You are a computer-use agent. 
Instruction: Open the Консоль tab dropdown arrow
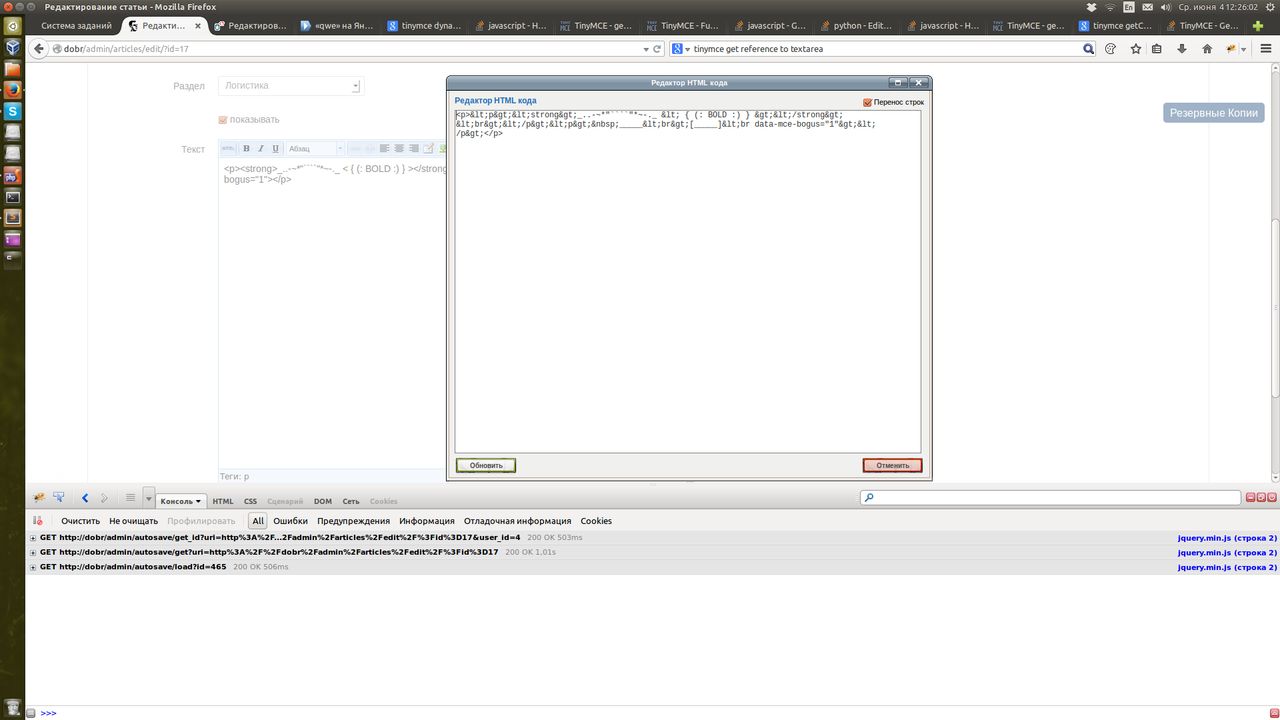tap(198, 501)
